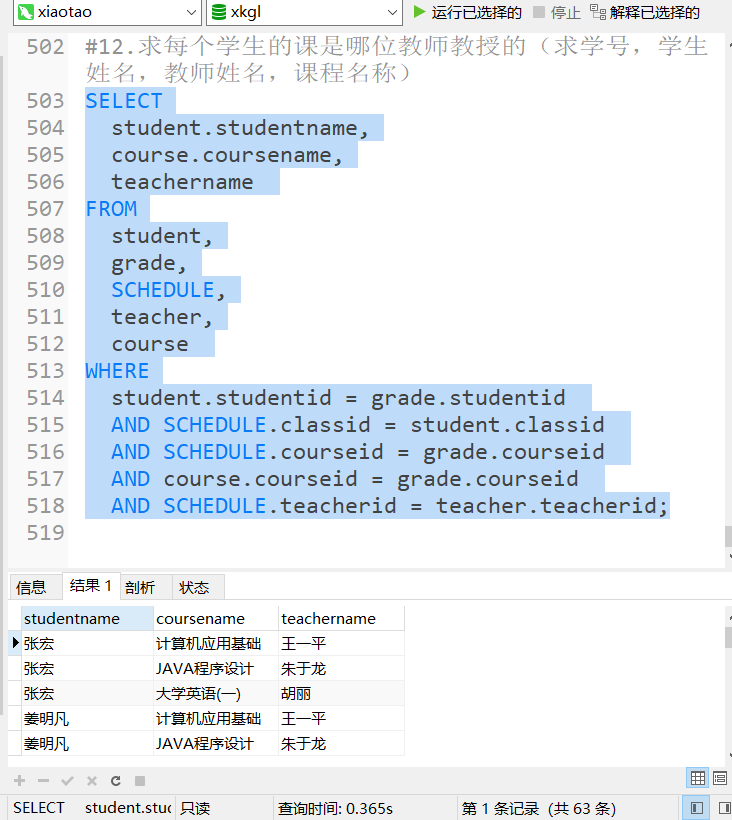Click JAVA程序设计 in the last 姜明凡 row

coord(216,744)
